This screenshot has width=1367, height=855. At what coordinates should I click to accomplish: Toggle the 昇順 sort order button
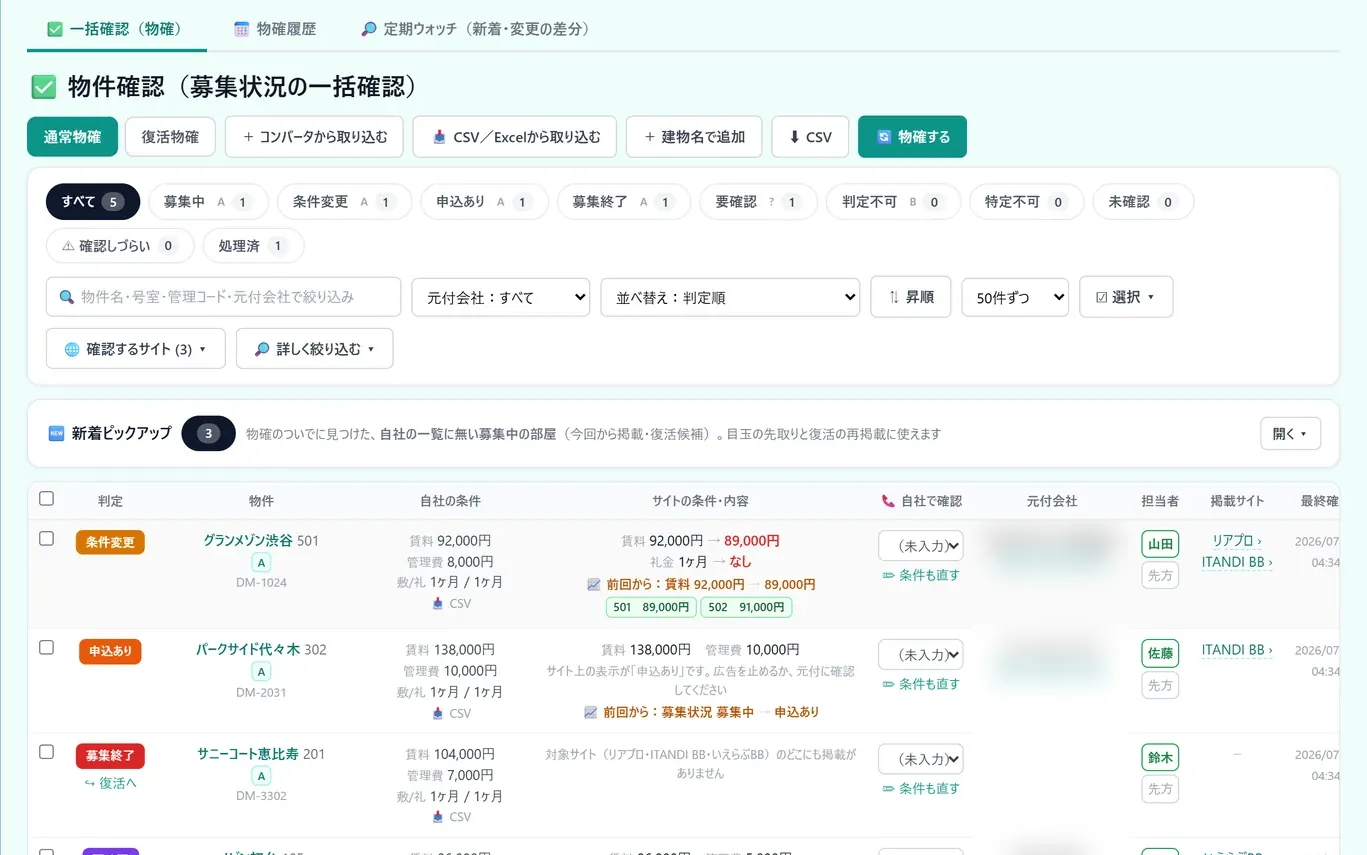(x=911, y=297)
